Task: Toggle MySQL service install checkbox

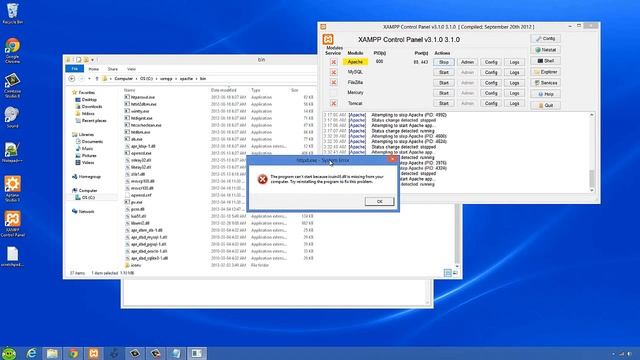Action: (x=333, y=72)
